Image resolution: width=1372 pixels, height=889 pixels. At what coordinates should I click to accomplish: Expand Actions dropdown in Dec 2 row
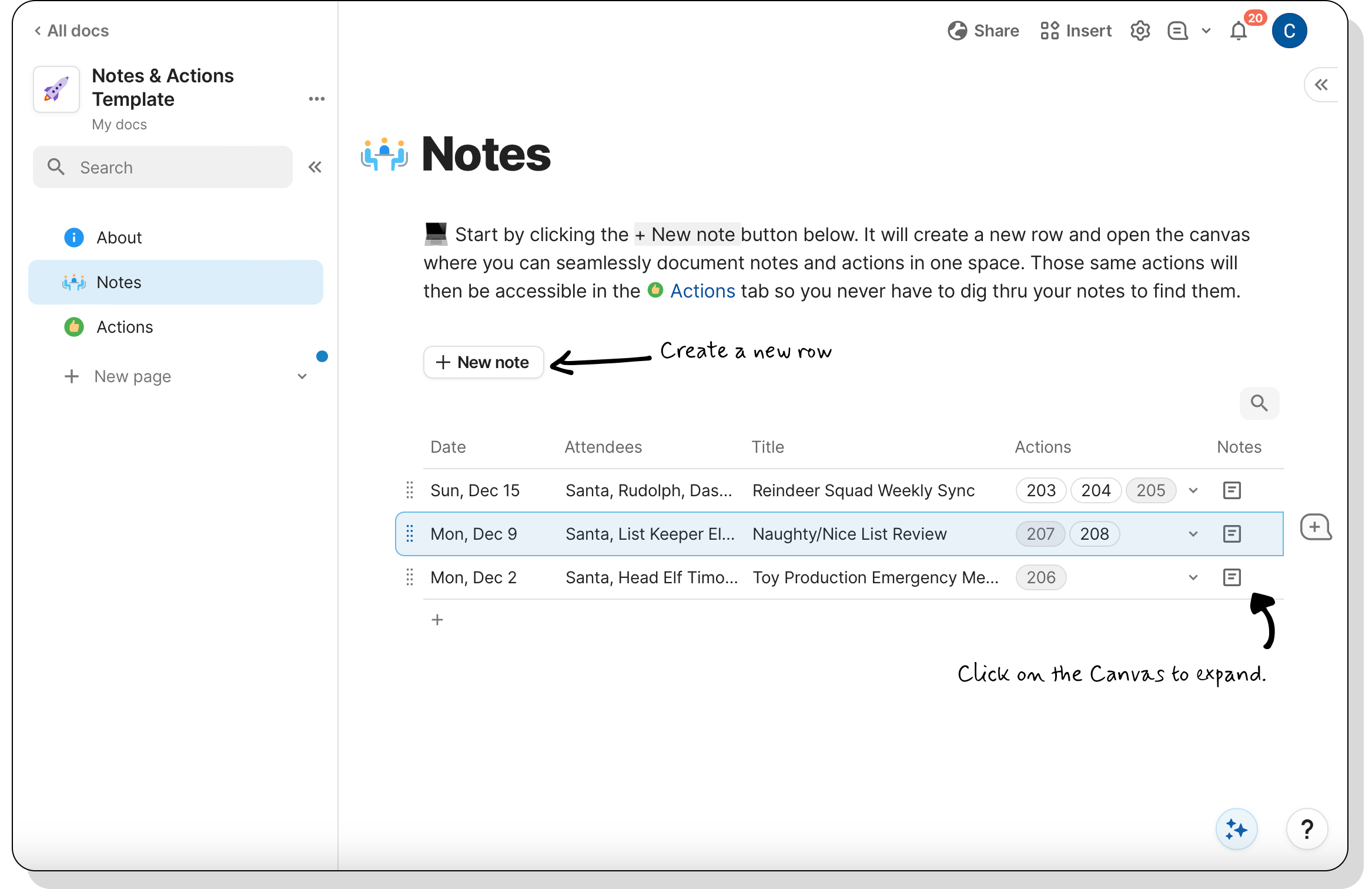pyautogui.click(x=1193, y=577)
